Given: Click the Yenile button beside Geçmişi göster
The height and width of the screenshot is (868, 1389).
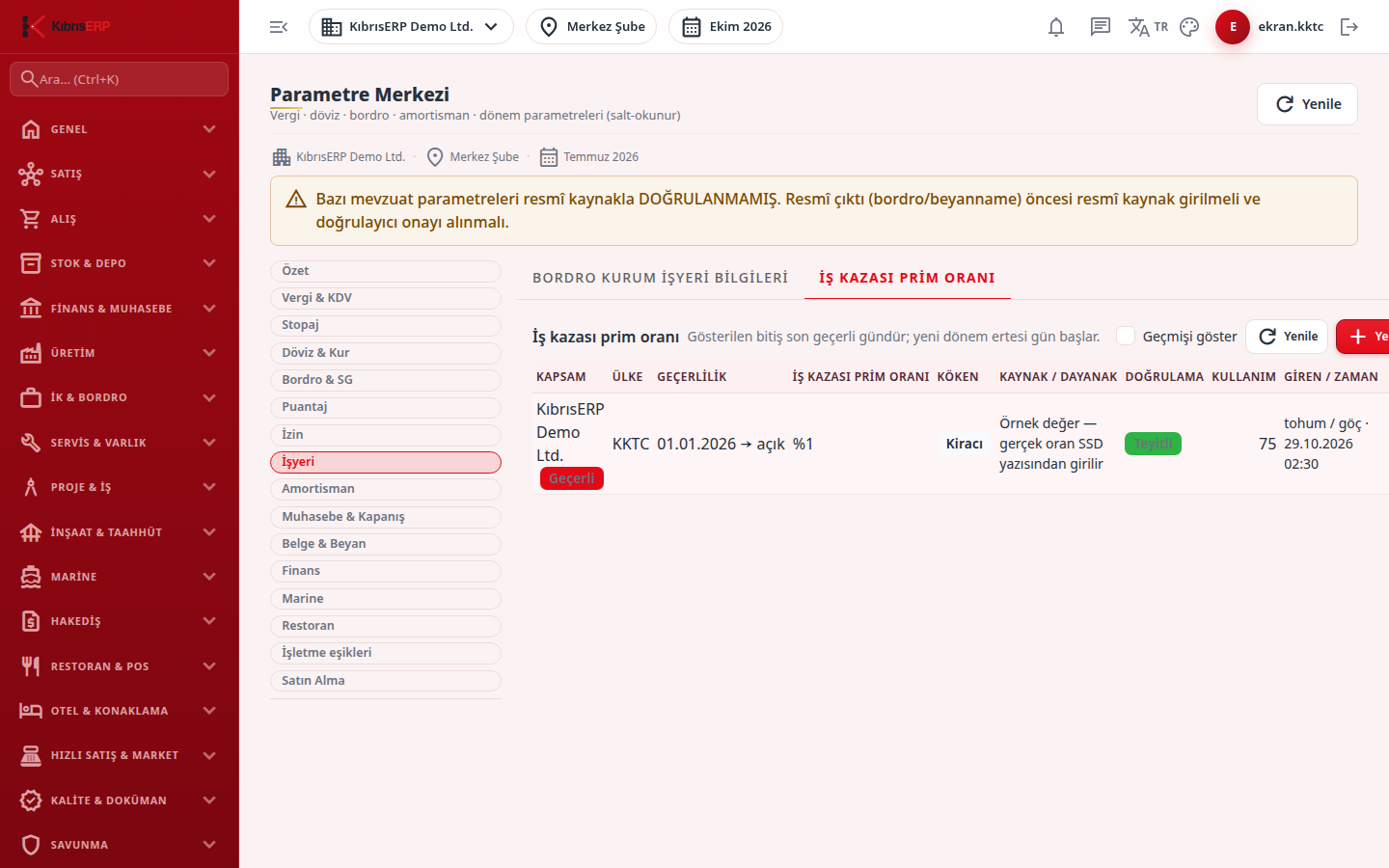Looking at the screenshot, I should (1287, 337).
